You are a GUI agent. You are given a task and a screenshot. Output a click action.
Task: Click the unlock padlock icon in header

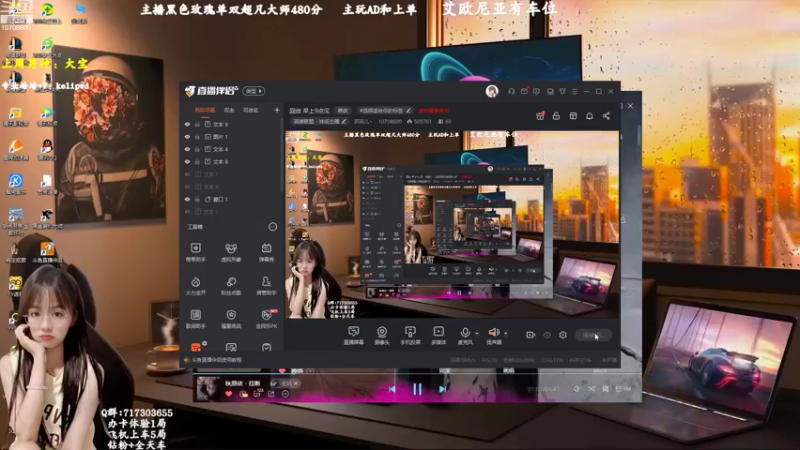pyautogui.click(x=556, y=116)
